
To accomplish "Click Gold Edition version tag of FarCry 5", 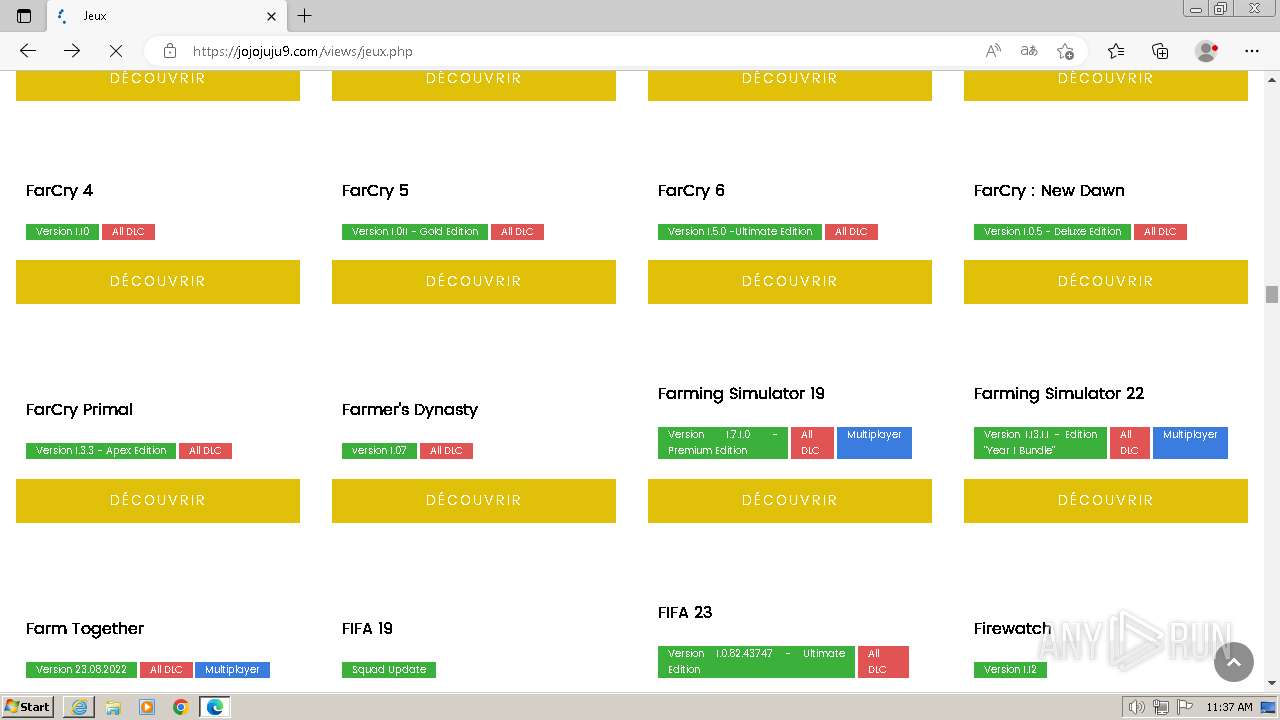I will (x=415, y=232).
